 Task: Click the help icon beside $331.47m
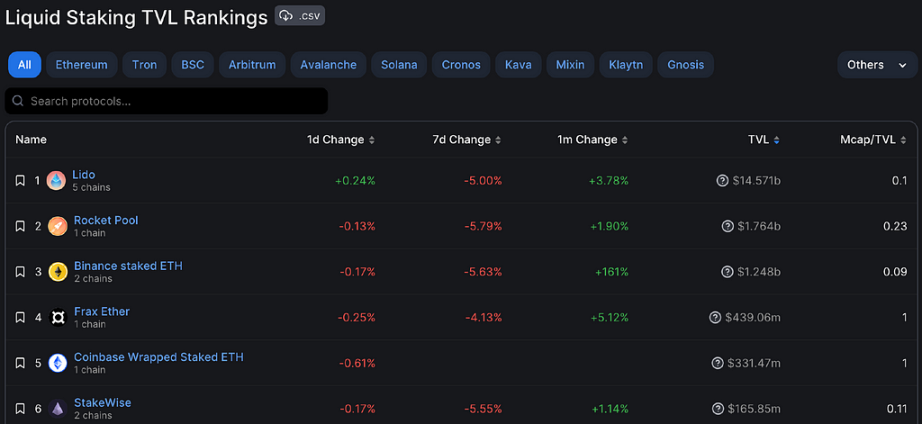click(x=717, y=363)
